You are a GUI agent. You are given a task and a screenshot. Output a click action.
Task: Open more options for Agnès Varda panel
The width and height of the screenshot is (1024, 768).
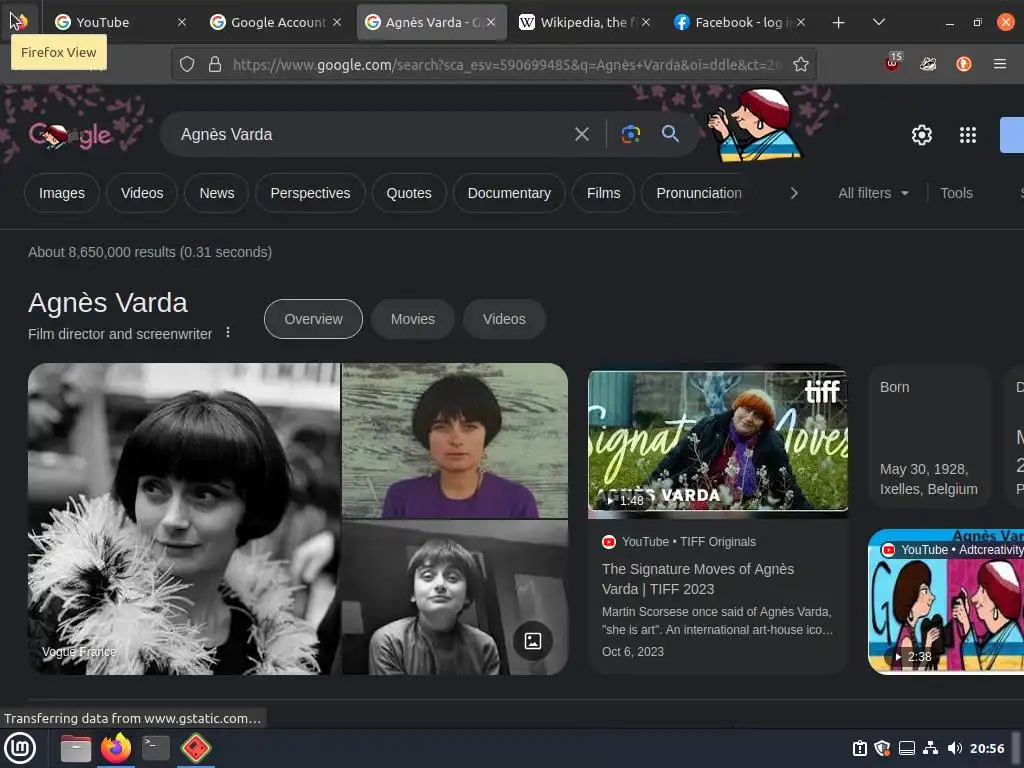click(228, 332)
